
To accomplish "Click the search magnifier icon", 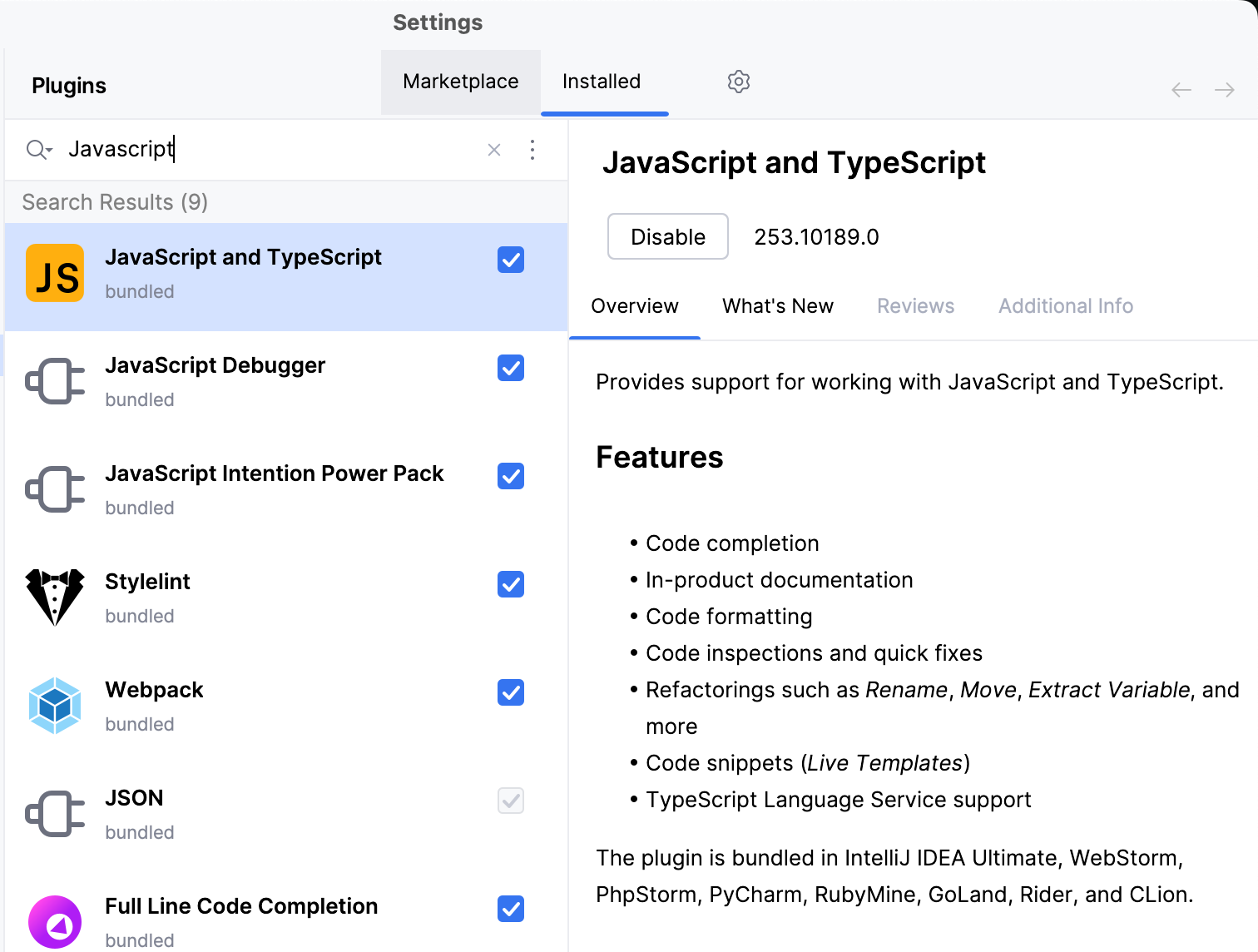I will (35, 149).
